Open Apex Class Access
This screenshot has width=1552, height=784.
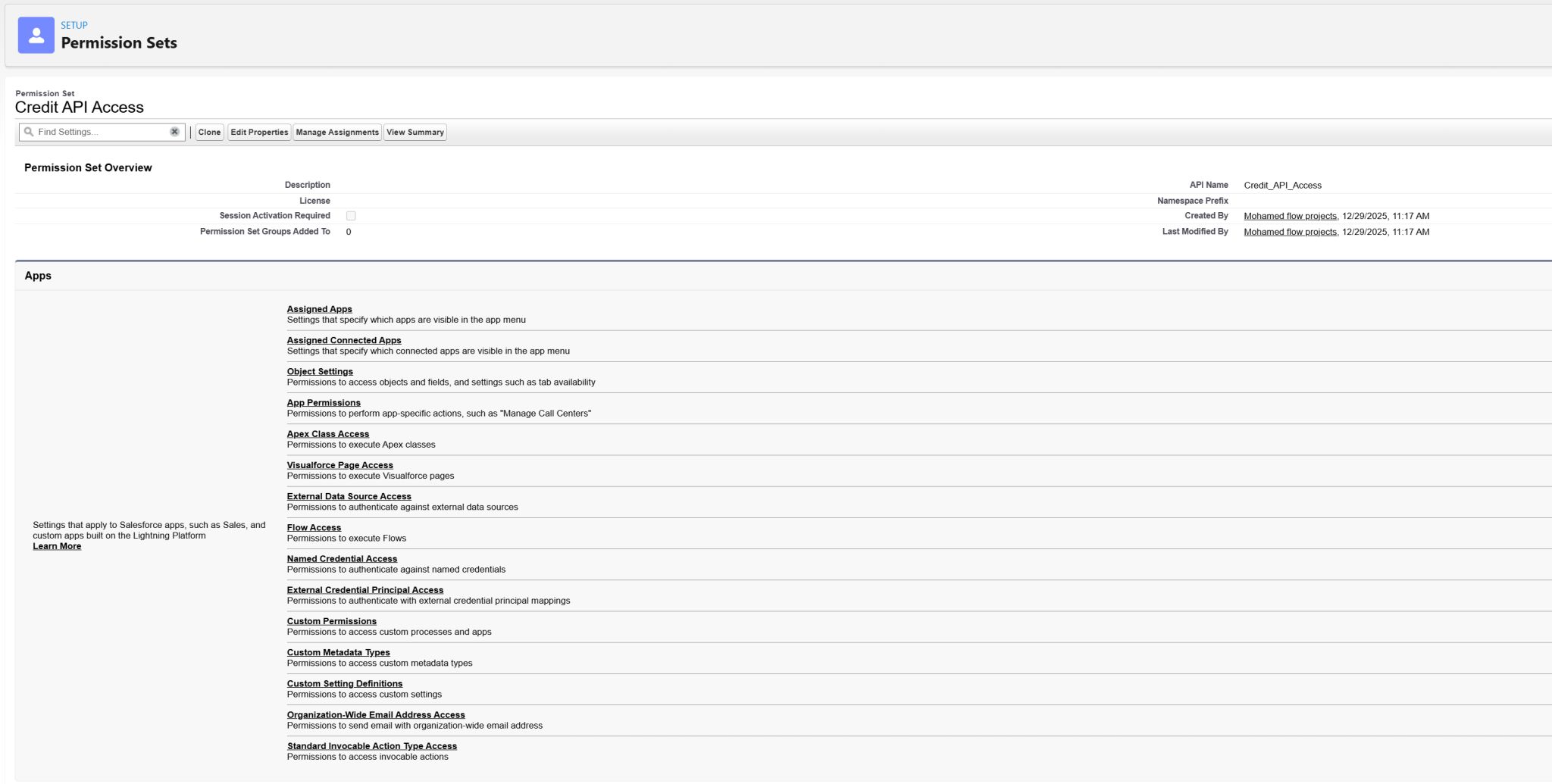(328, 434)
